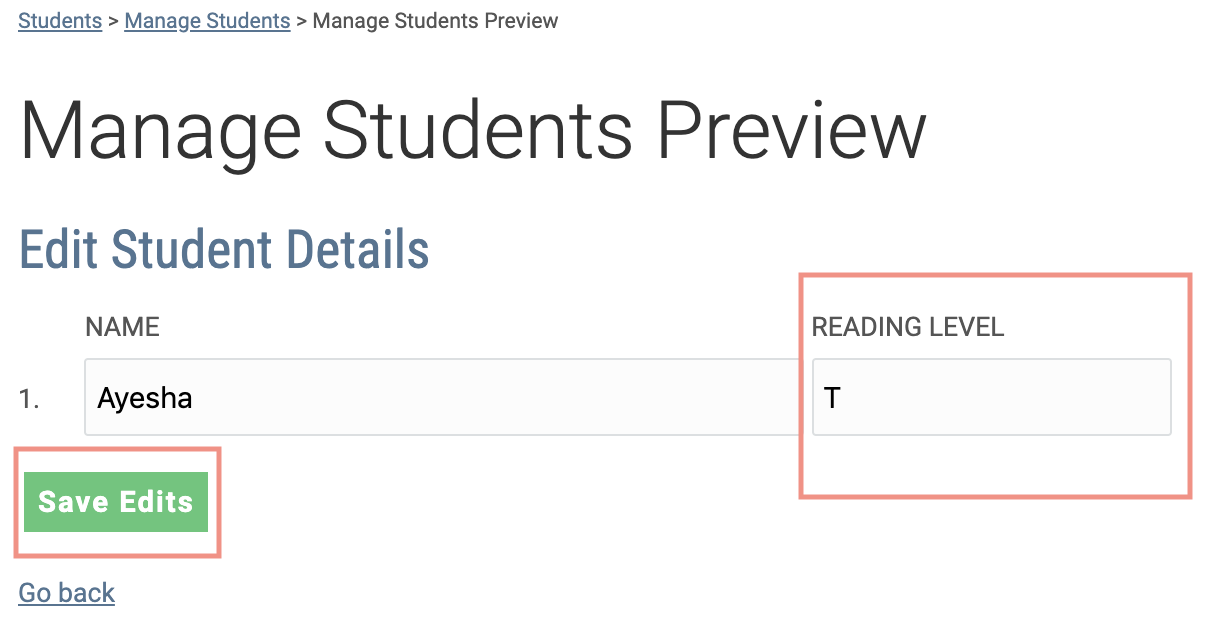
Task: Click the row number 1. label
Action: pos(29,399)
